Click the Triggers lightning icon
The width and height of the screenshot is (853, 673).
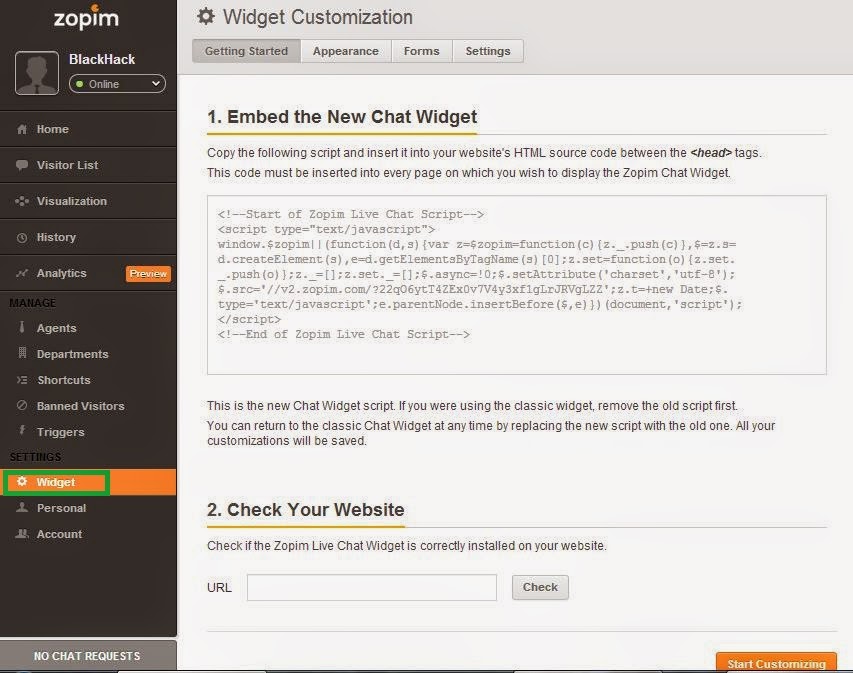22,431
